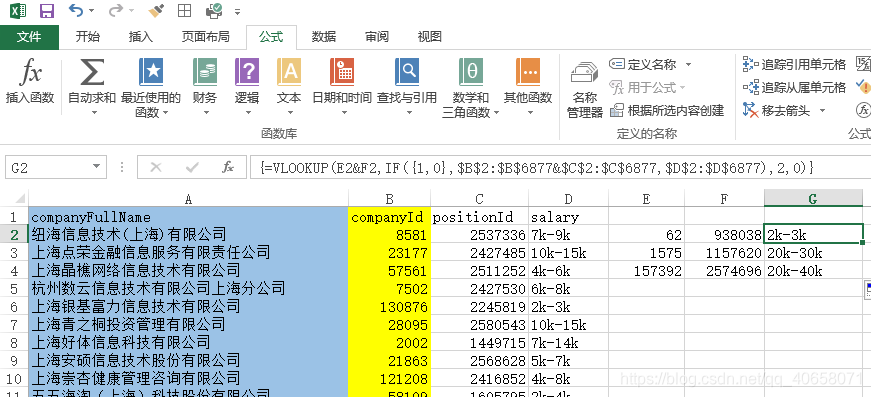The width and height of the screenshot is (871, 397).
Task: Click Create from Selection button
Action: tap(667, 110)
